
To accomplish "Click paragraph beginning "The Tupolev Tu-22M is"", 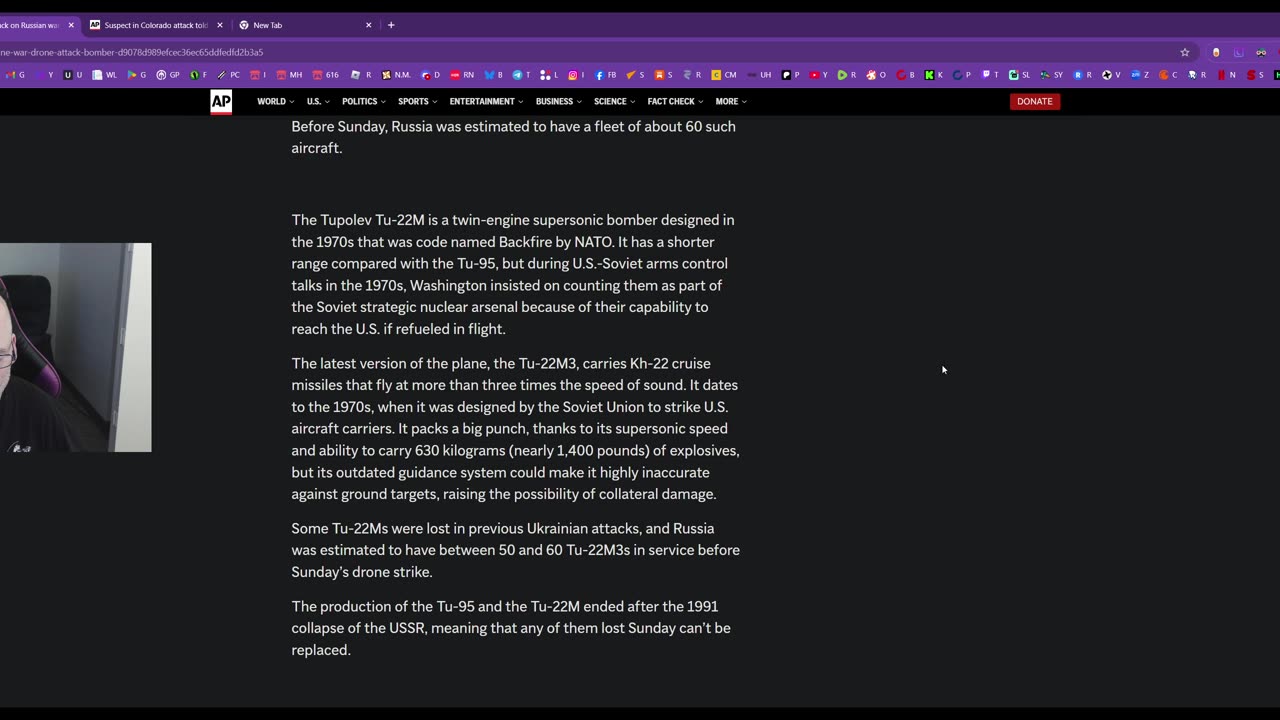I will (513, 274).
